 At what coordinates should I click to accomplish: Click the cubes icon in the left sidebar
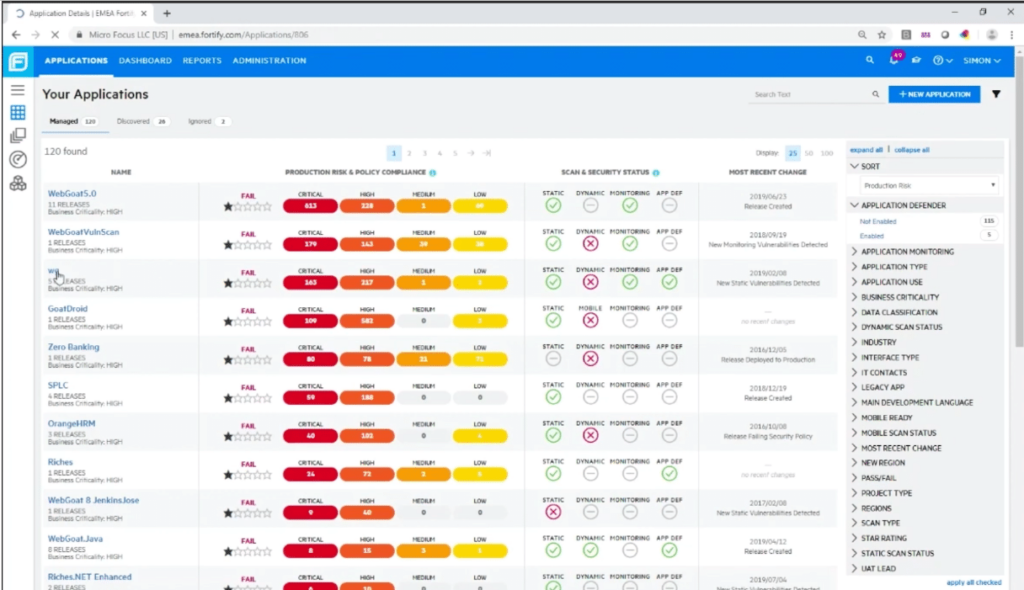coord(17,181)
